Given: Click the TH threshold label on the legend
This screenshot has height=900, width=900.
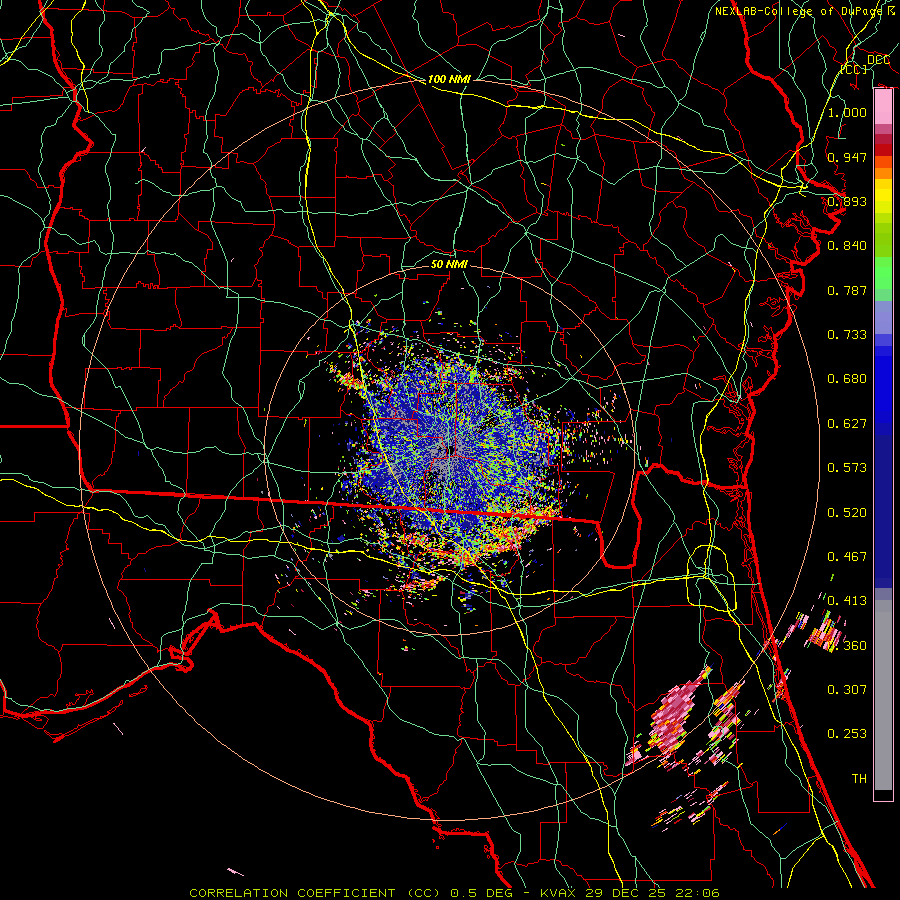Looking at the screenshot, I should (x=859, y=778).
